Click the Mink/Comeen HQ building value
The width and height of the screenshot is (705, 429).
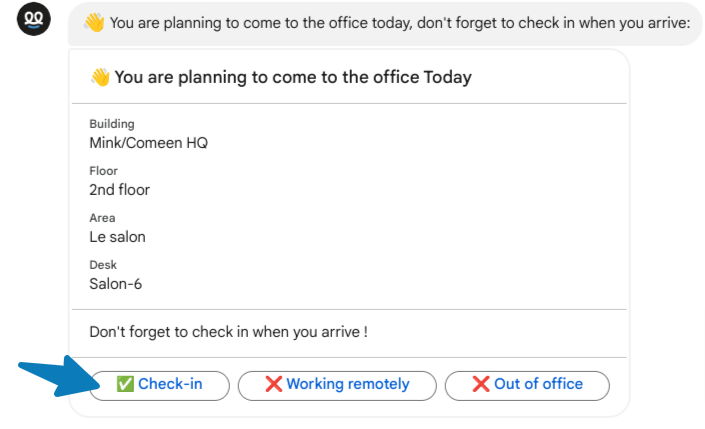point(148,143)
